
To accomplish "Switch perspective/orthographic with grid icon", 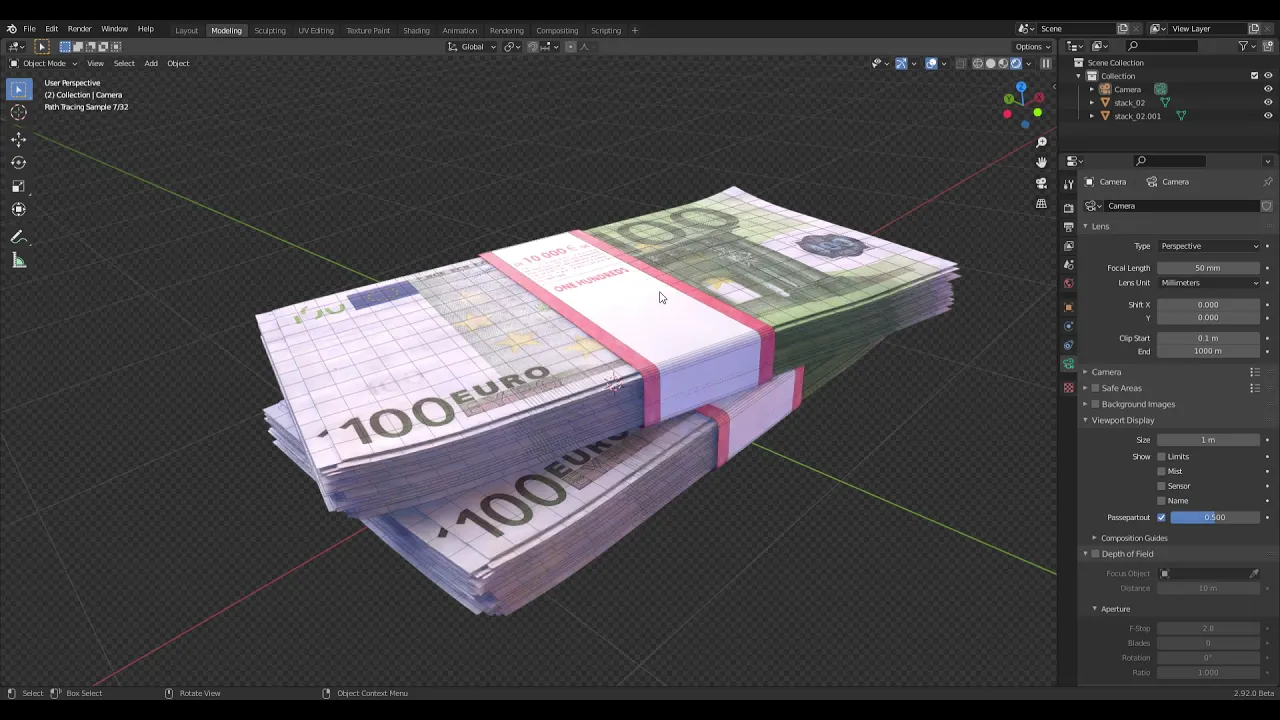I will [1041, 204].
